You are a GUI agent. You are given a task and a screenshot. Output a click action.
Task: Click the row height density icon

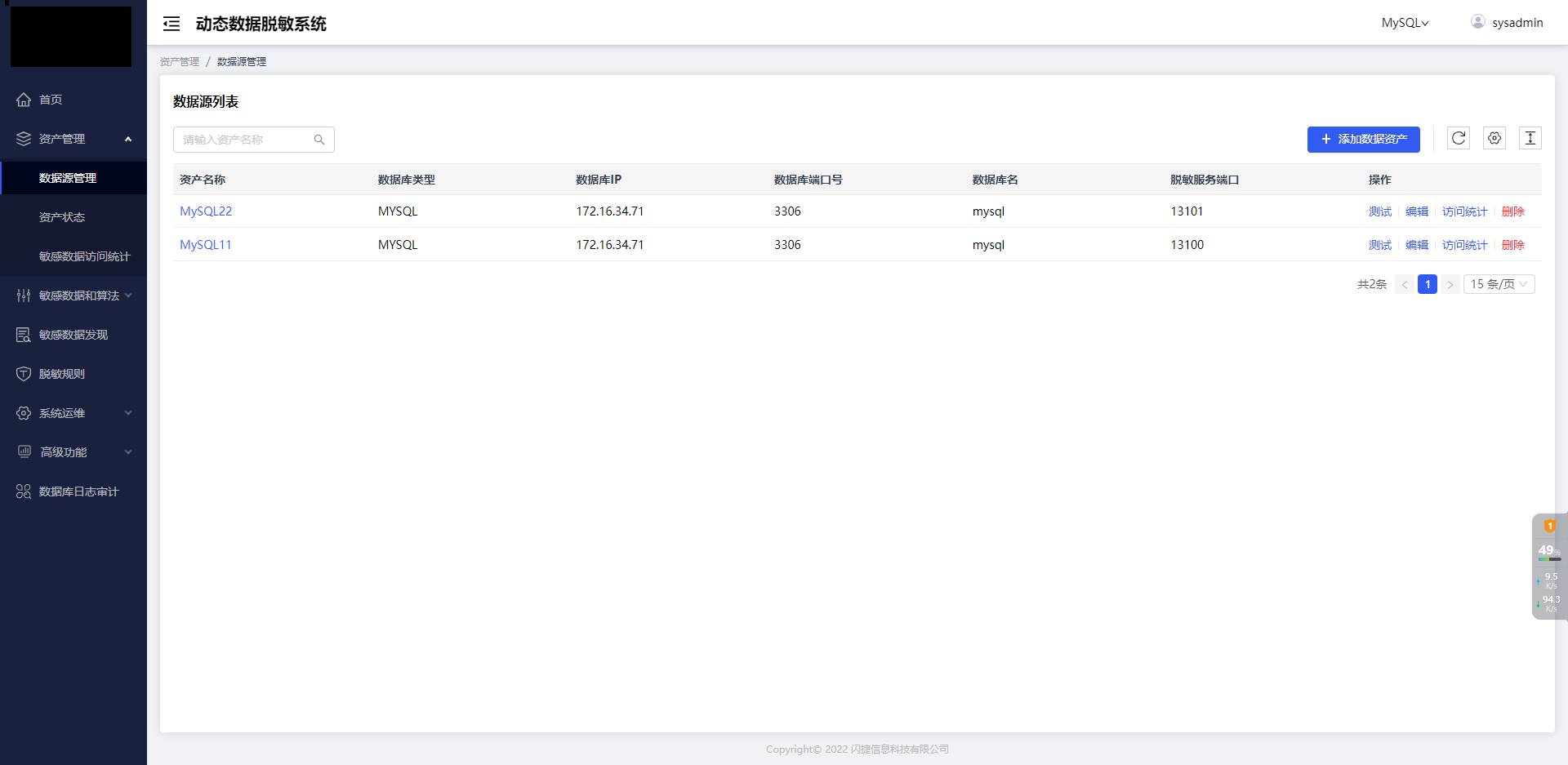[x=1530, y=138]
